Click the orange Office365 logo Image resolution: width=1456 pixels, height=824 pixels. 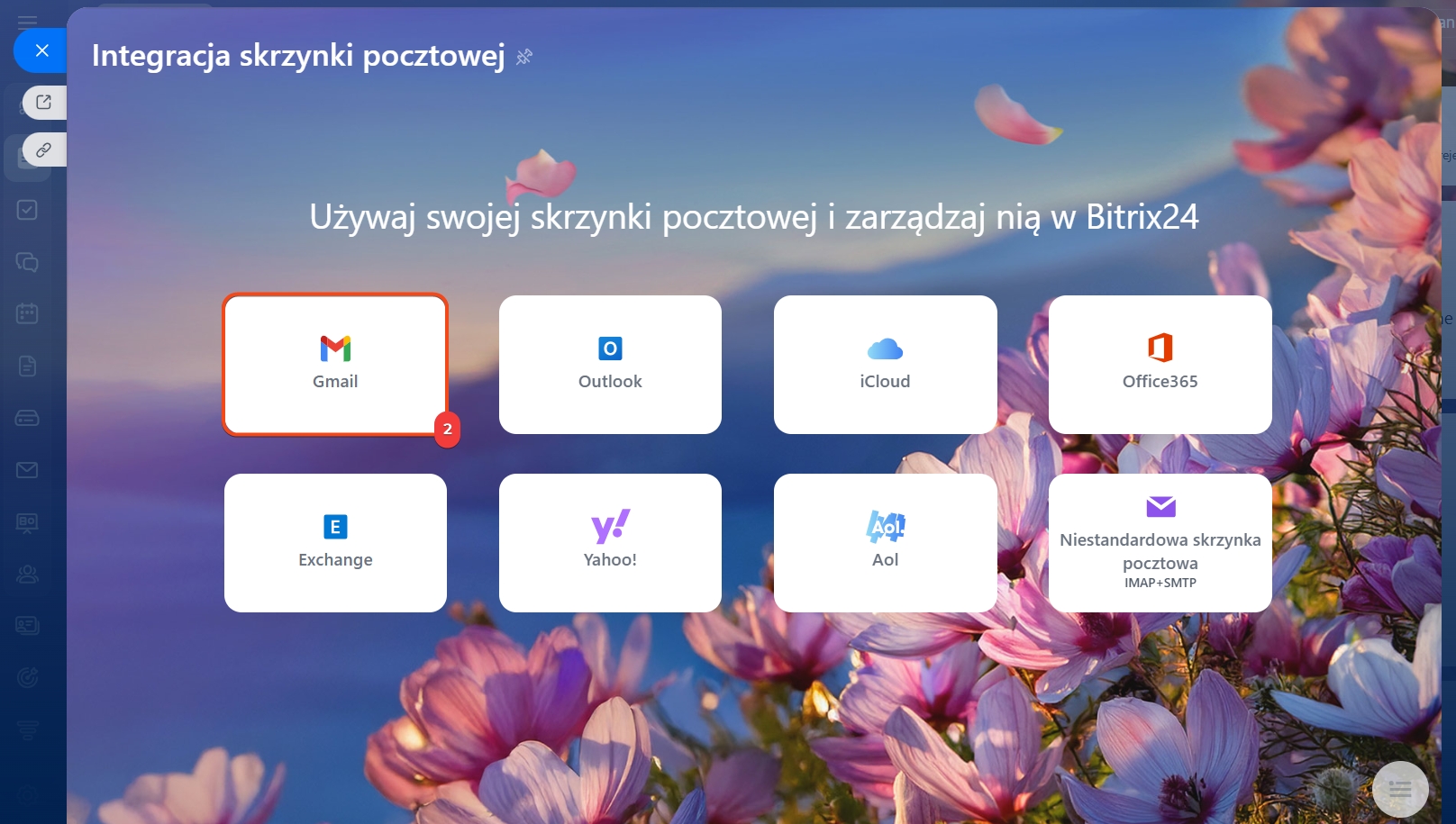[x=1160, y=347]
